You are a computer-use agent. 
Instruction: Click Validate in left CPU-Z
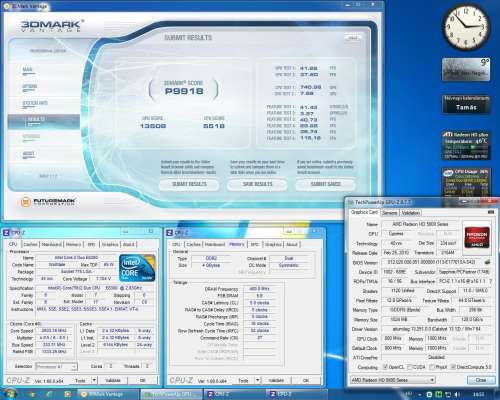point(113,380)
